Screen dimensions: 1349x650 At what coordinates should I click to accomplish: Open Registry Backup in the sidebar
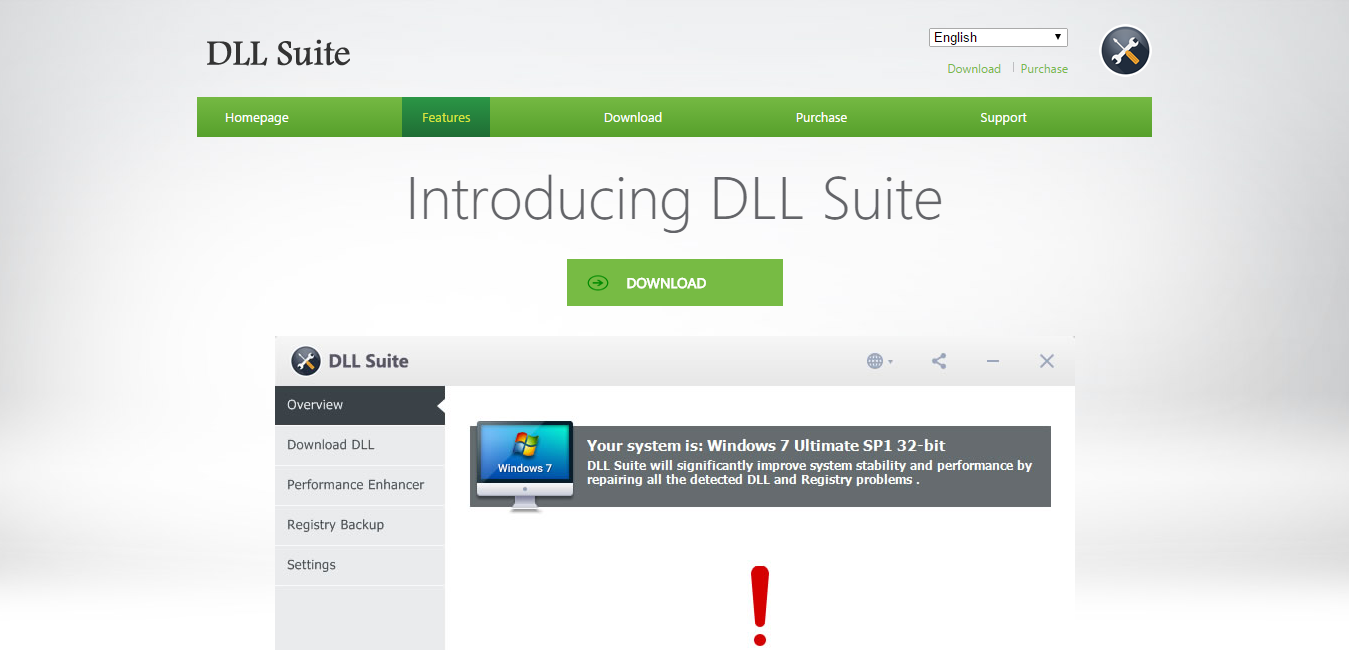click(360, 525)
